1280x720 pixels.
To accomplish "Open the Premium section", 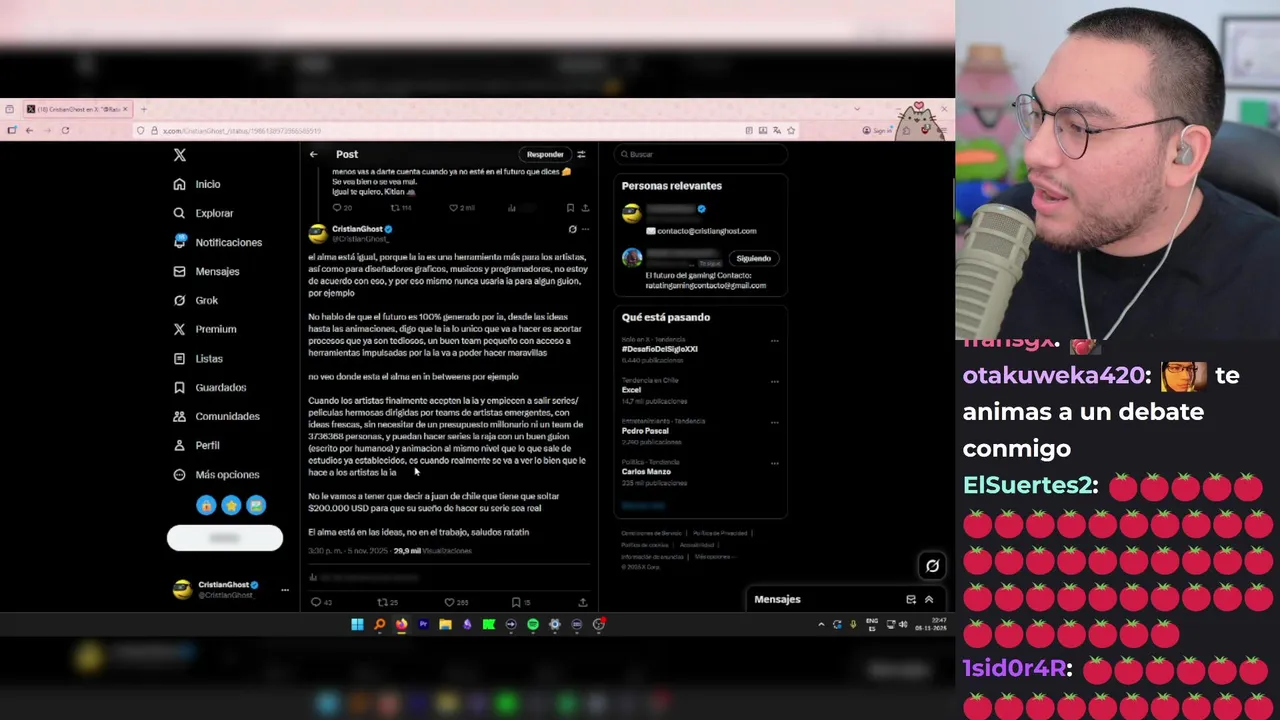I will coord(205,329).
